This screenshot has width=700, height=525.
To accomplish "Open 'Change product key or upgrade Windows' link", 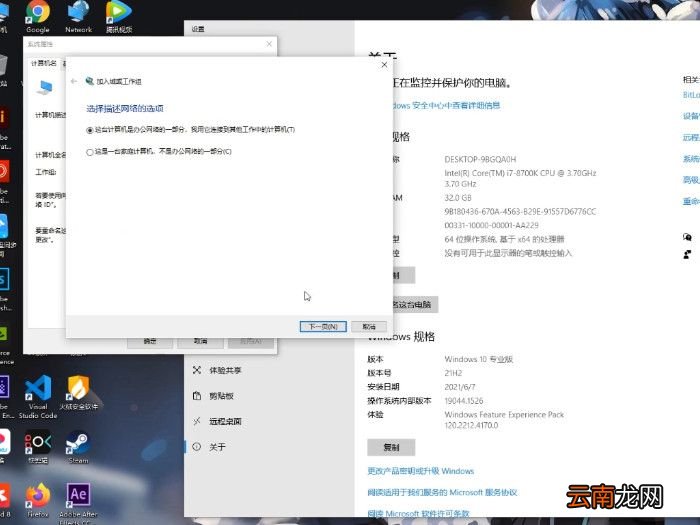I will 421,471.
